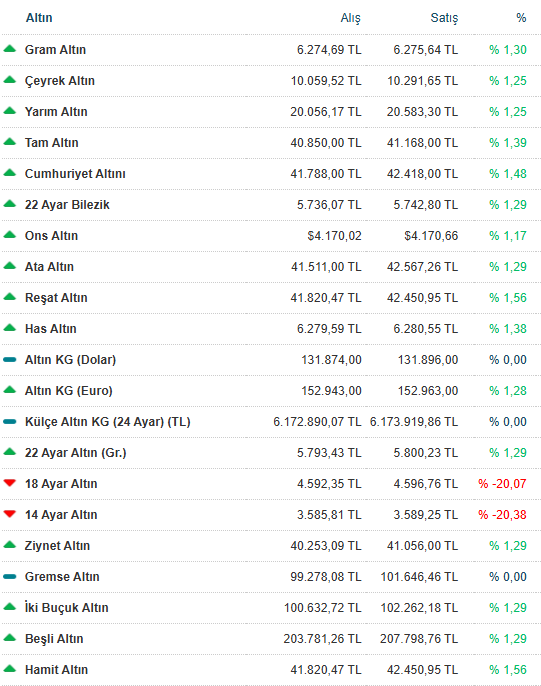Click the red down arrow beside 14 Ayar Altın
This screenshot has width=541, height=686.
pyautogui.click(x=9, y=514)
